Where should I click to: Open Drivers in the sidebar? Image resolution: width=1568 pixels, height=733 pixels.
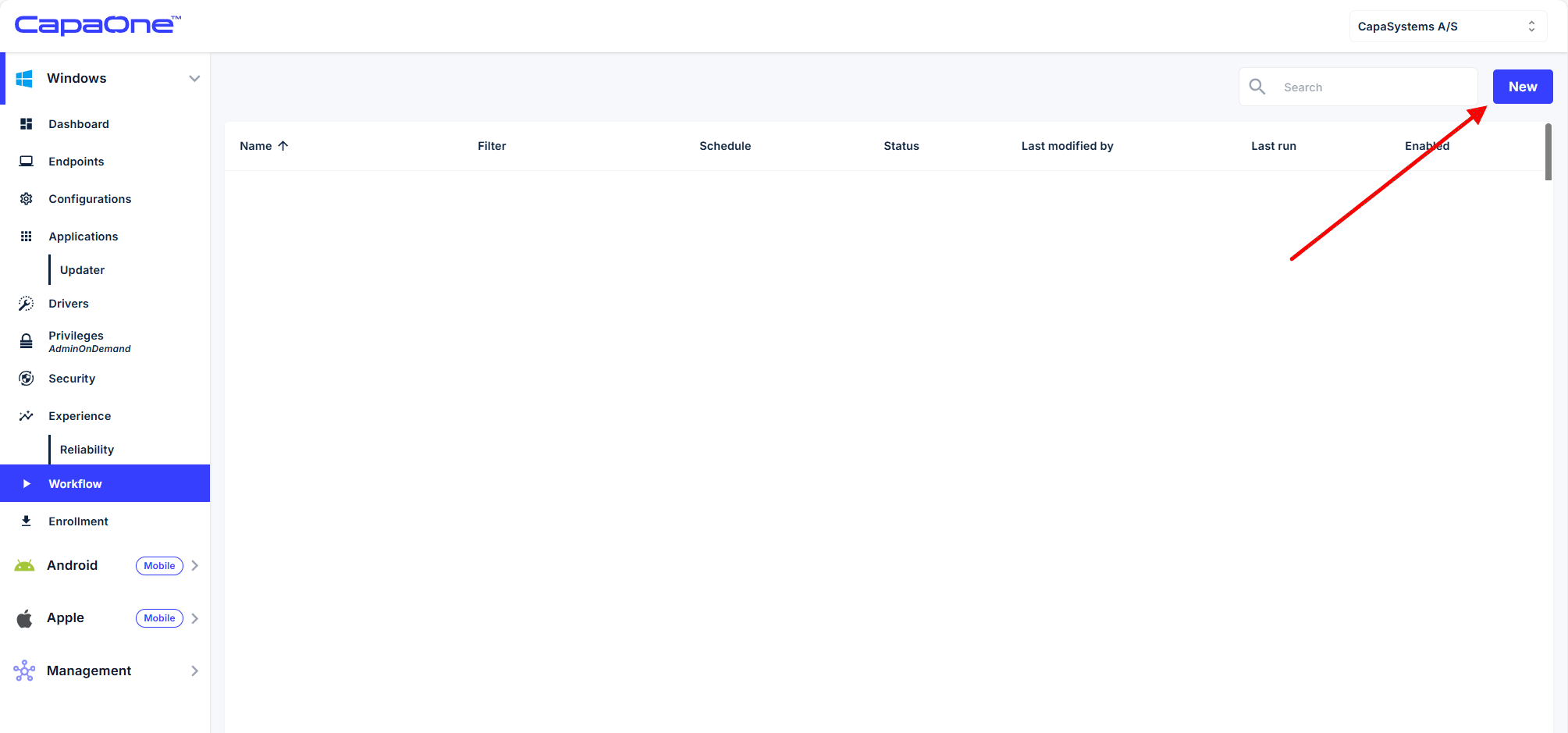coord(69,304)
